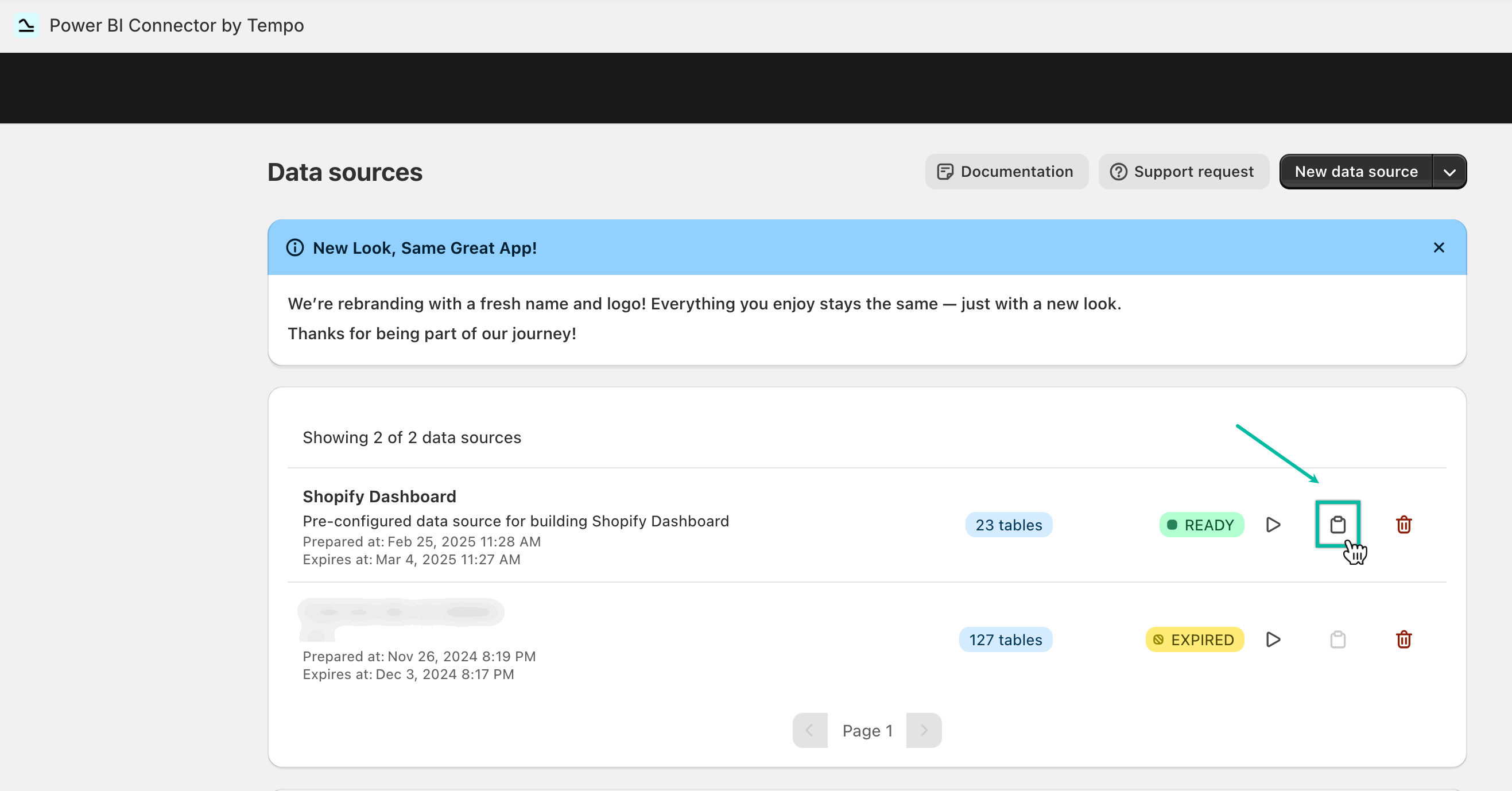This screenshot has height=791, width=1512.
Task: Go to the previous page
Action: click(809, 730)
